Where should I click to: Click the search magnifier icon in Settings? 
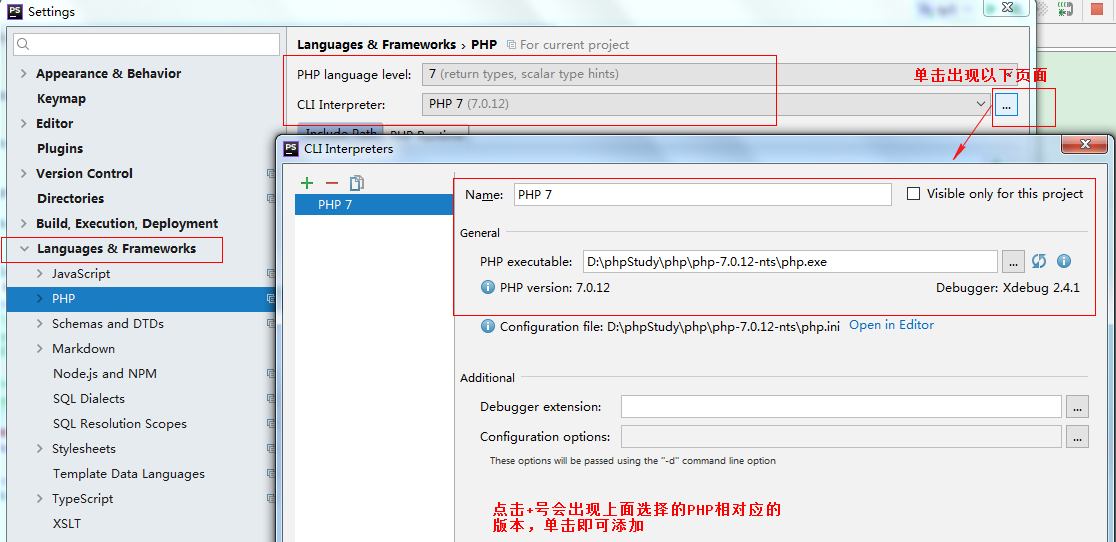[x=23, y=44]
